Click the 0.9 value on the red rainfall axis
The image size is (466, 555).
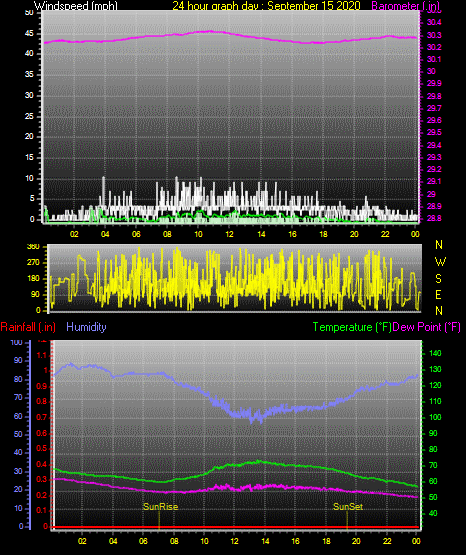[x=42, y=386]
